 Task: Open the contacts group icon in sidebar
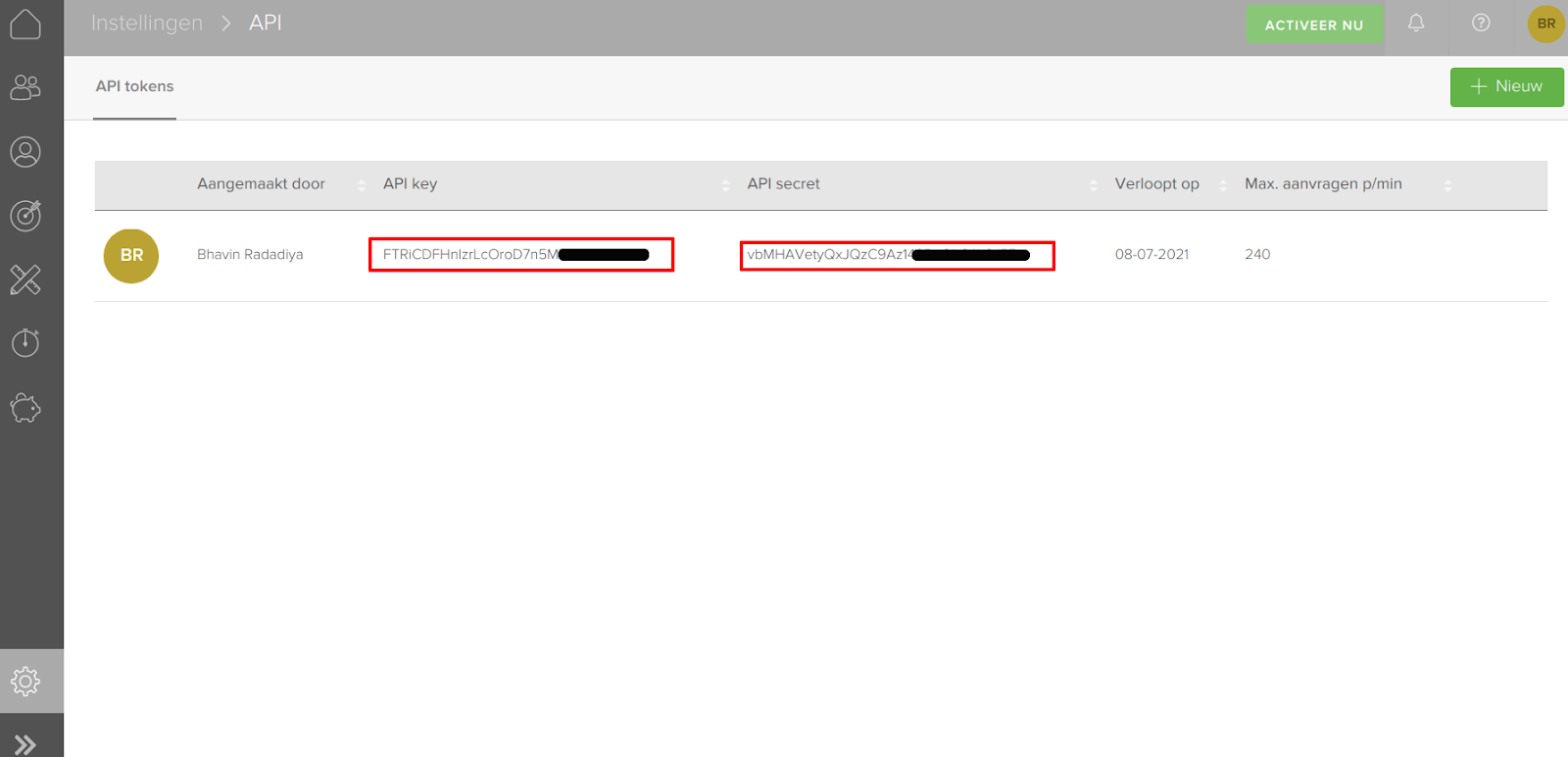(25, 88)
